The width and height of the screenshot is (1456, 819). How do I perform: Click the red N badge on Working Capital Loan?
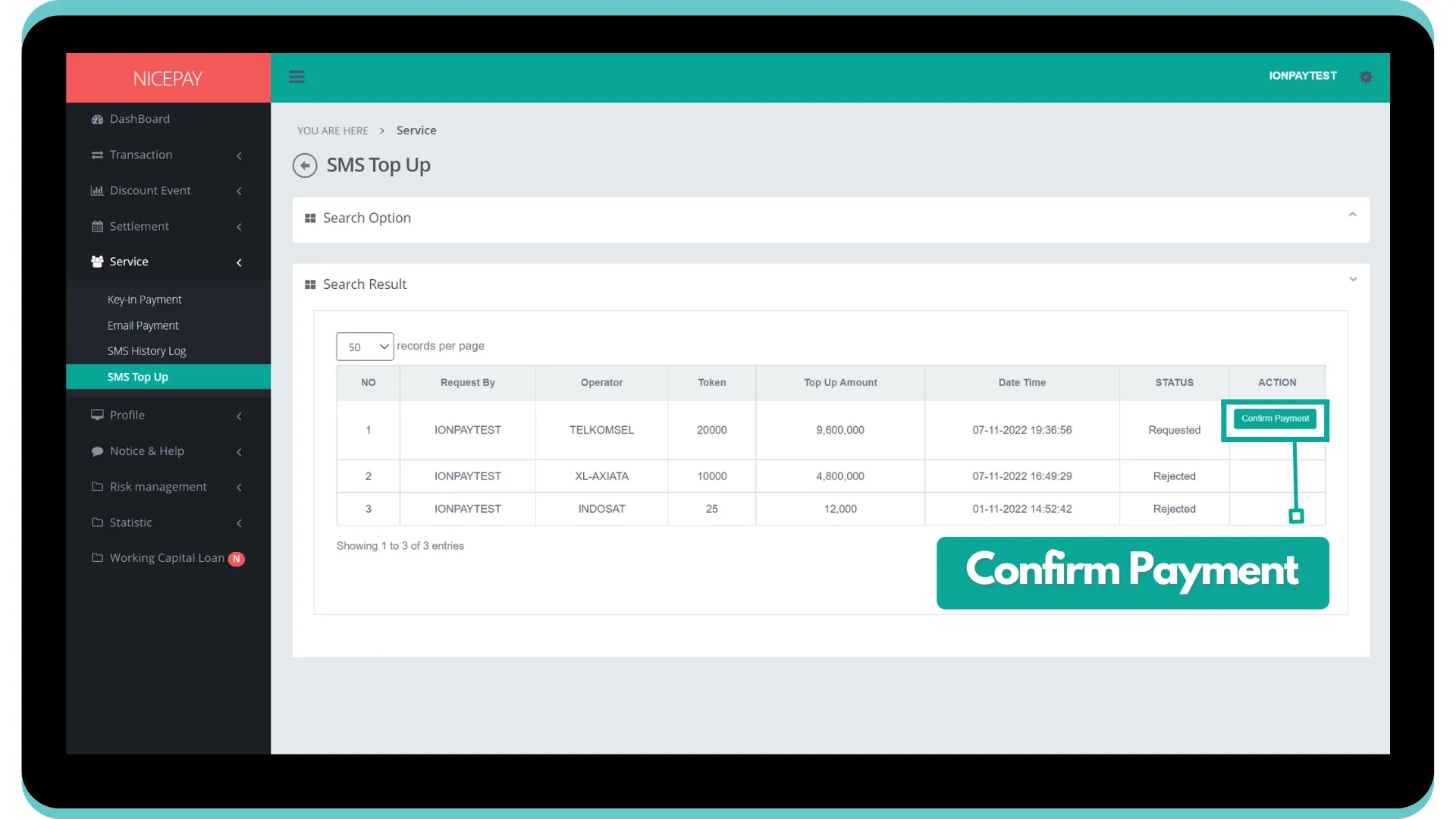(x=237, y=559)
